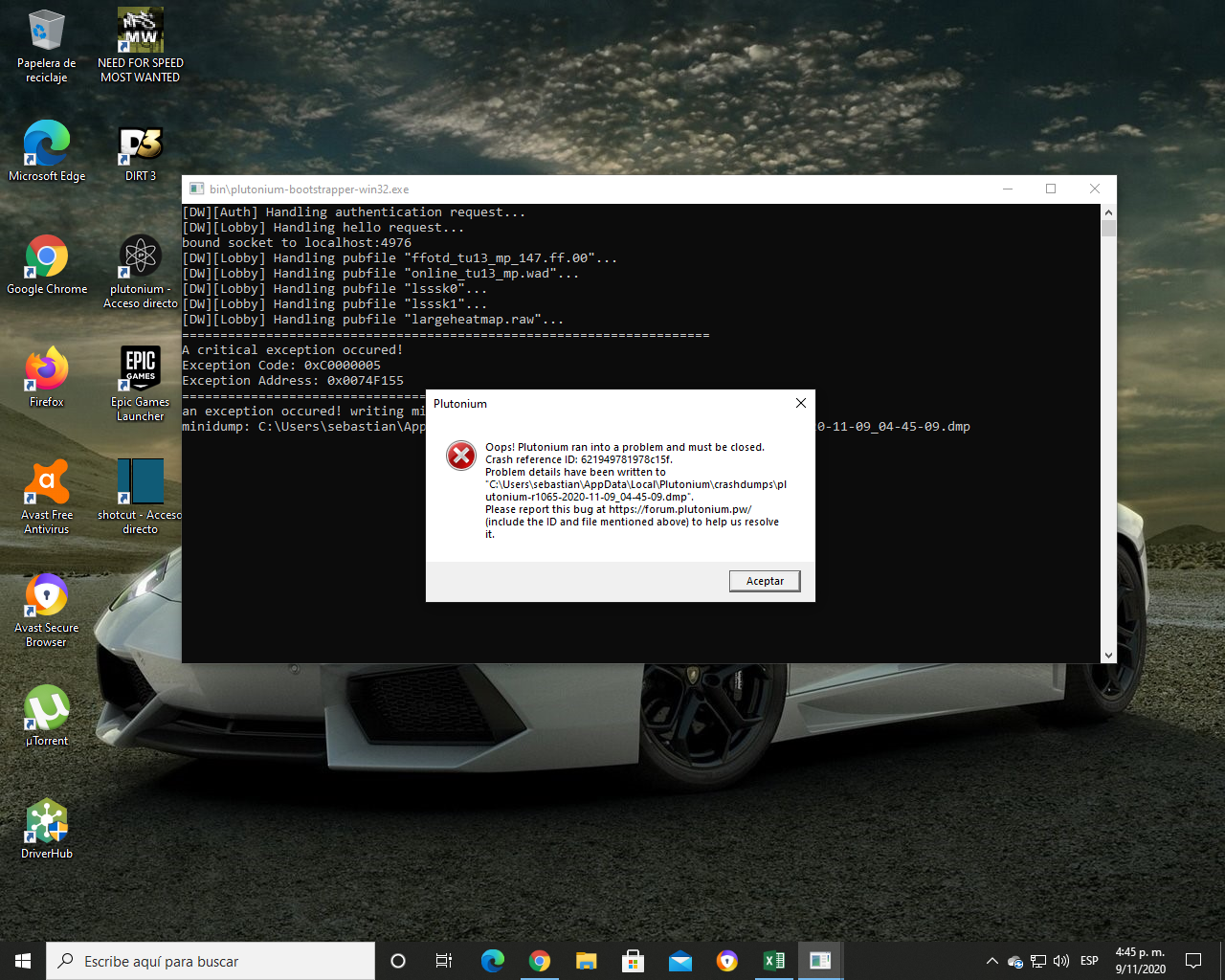1225x980 pixels.
Task: Open network status tray icon
Action: (x=1038, y=962)
